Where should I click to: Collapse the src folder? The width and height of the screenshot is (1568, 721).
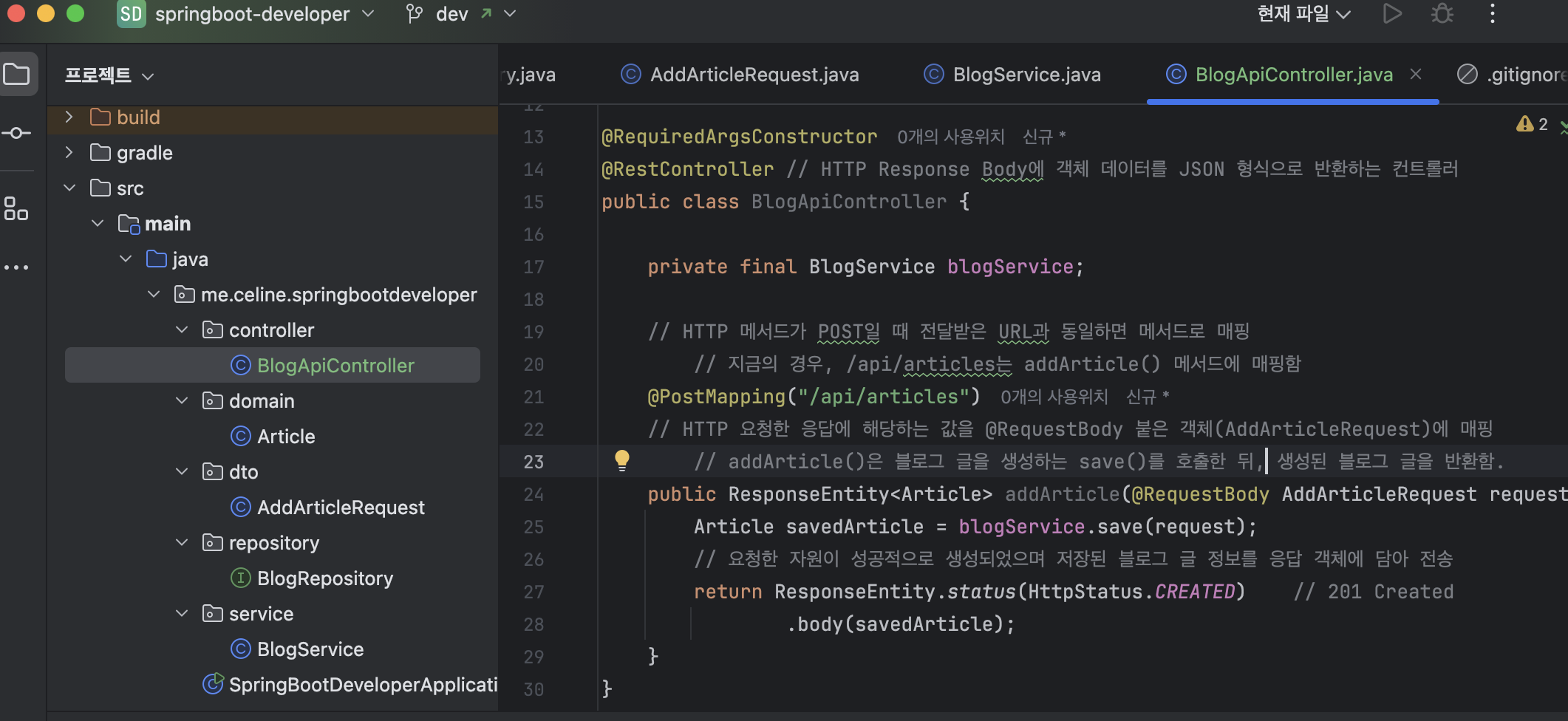click(69, 188)
